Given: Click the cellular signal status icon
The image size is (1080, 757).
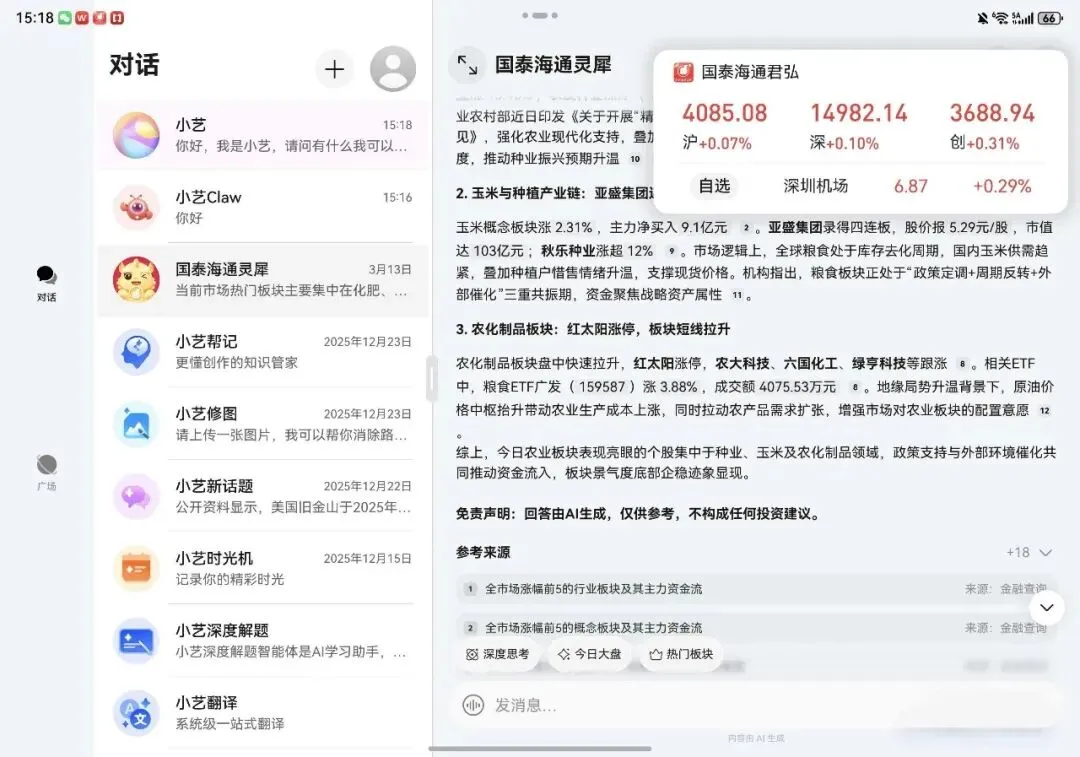Looking at the screenshot, I should [x=1022, y=18].
